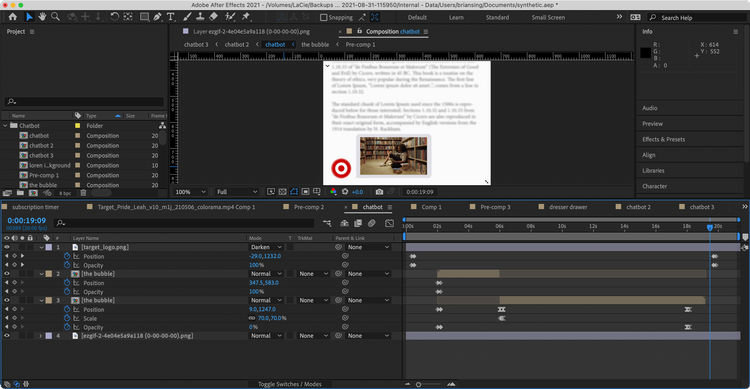Screen dimensions: 750x389
Task: Activate the Rotation tool
Action: click(114, 17)
